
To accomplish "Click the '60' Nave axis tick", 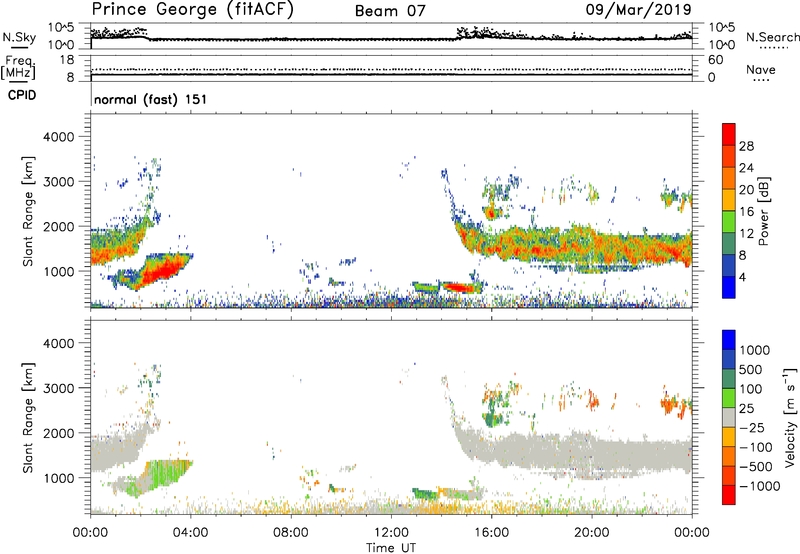I will [x=715, y=60].
